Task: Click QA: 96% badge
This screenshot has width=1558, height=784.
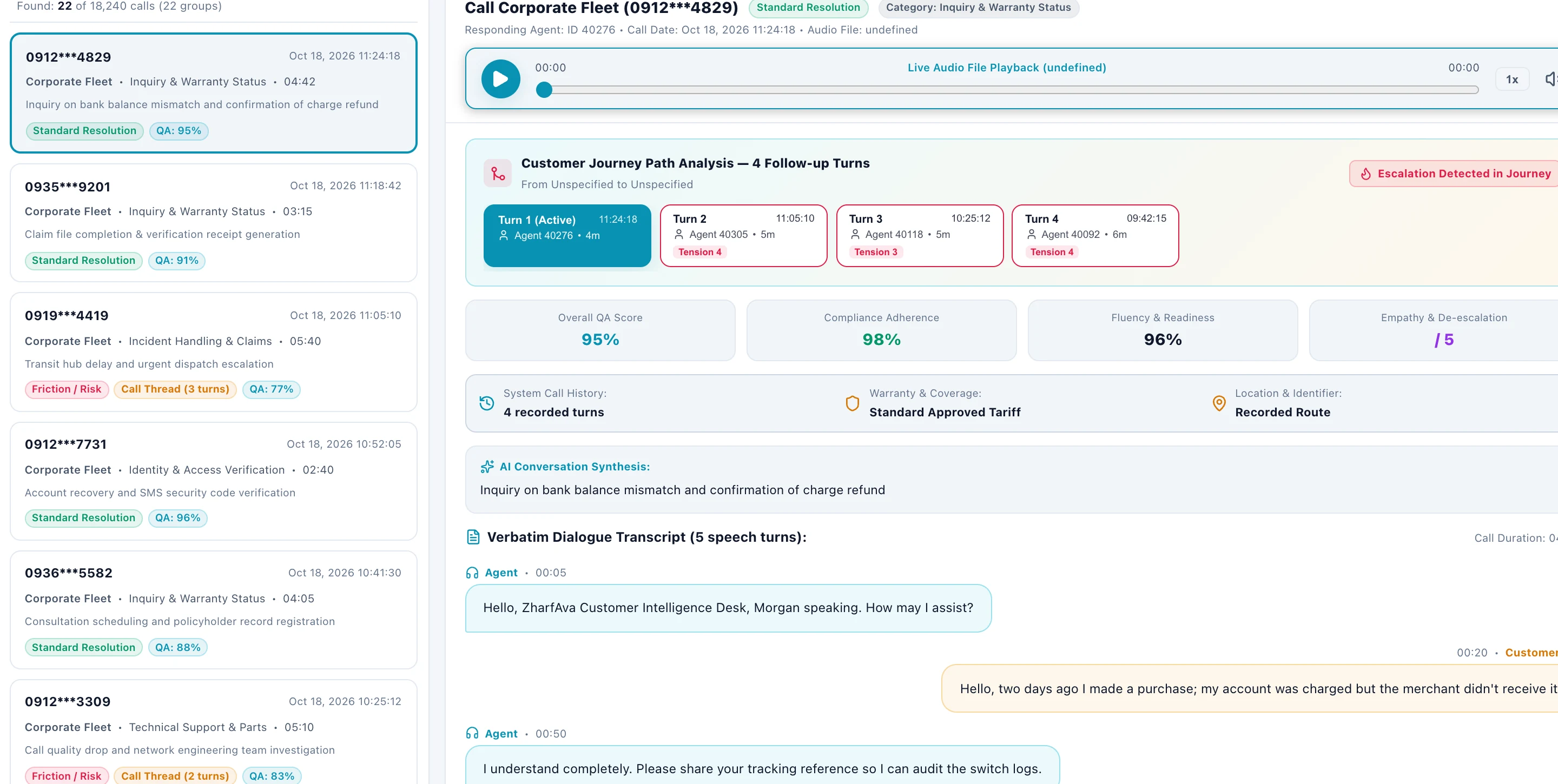Action: (177, 518)
